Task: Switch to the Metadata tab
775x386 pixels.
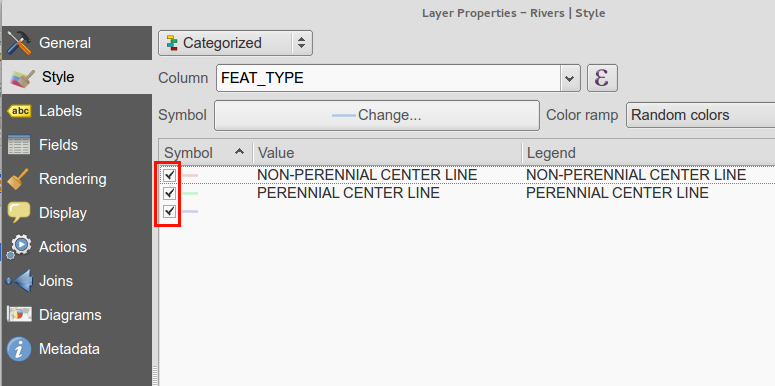Action: click(x=69, y=349)
